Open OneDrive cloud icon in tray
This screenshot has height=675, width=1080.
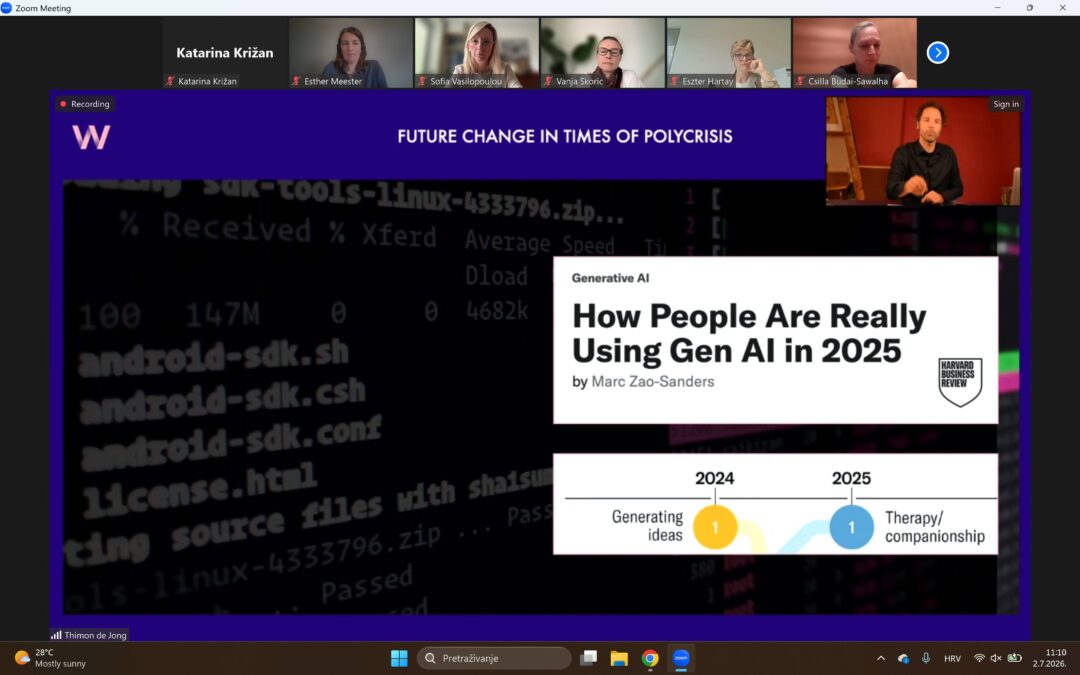point(903,658)
